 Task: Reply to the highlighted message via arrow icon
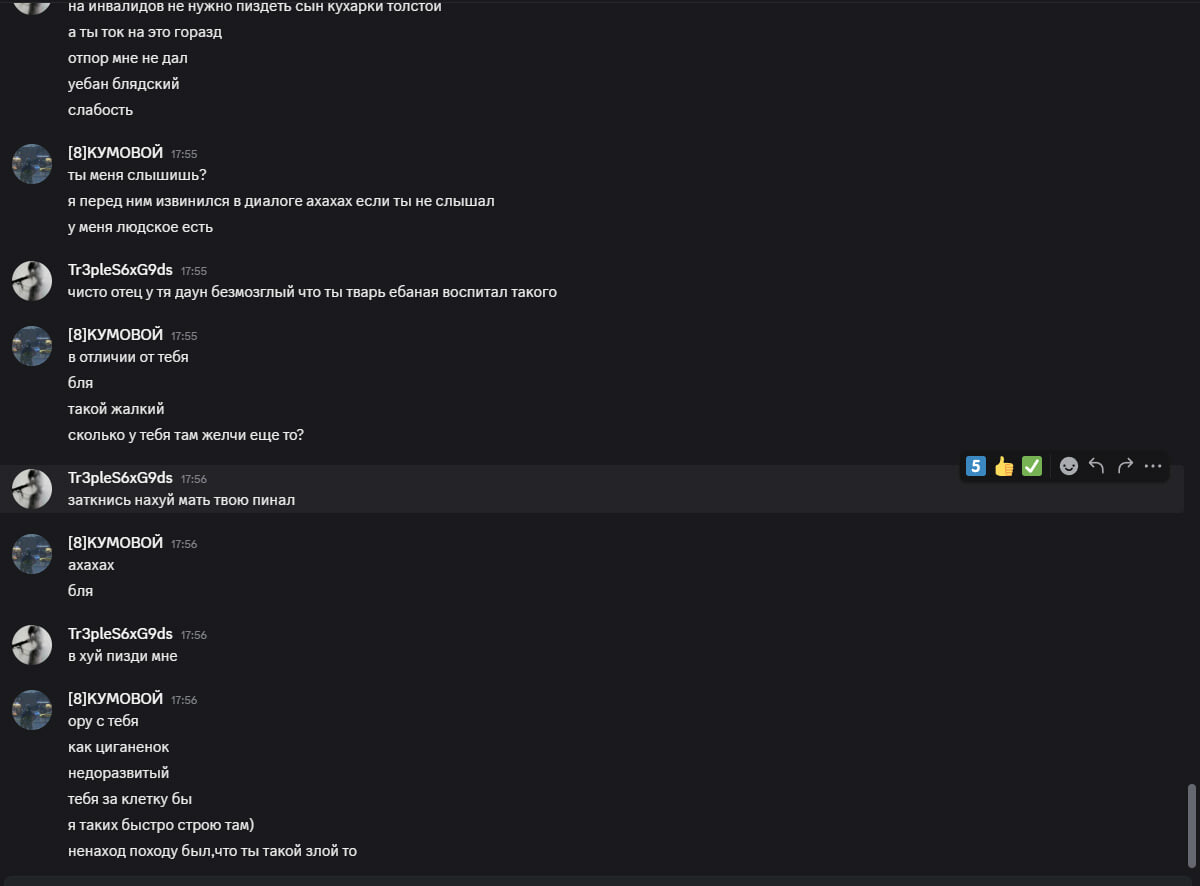[x=1097, y=466]
